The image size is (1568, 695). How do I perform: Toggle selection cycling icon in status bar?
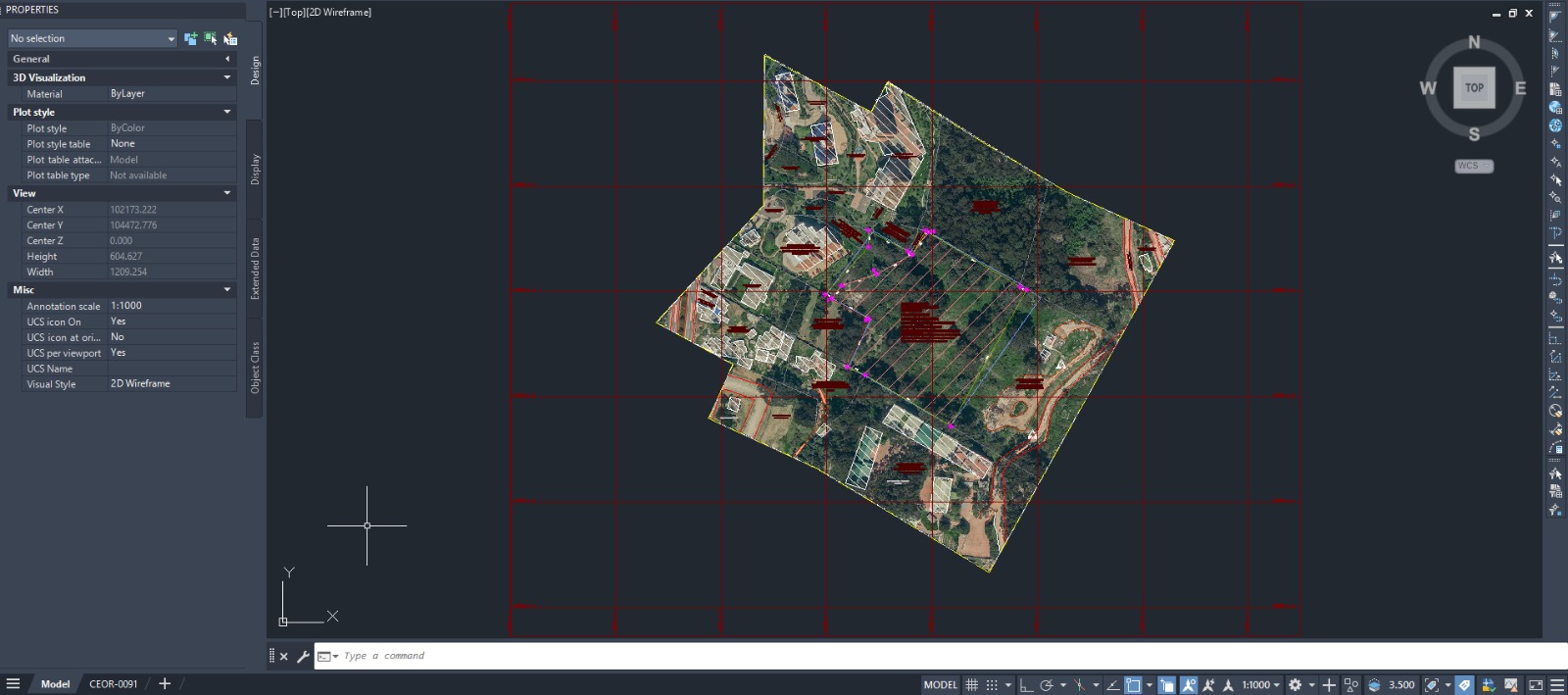(1166, 685)
